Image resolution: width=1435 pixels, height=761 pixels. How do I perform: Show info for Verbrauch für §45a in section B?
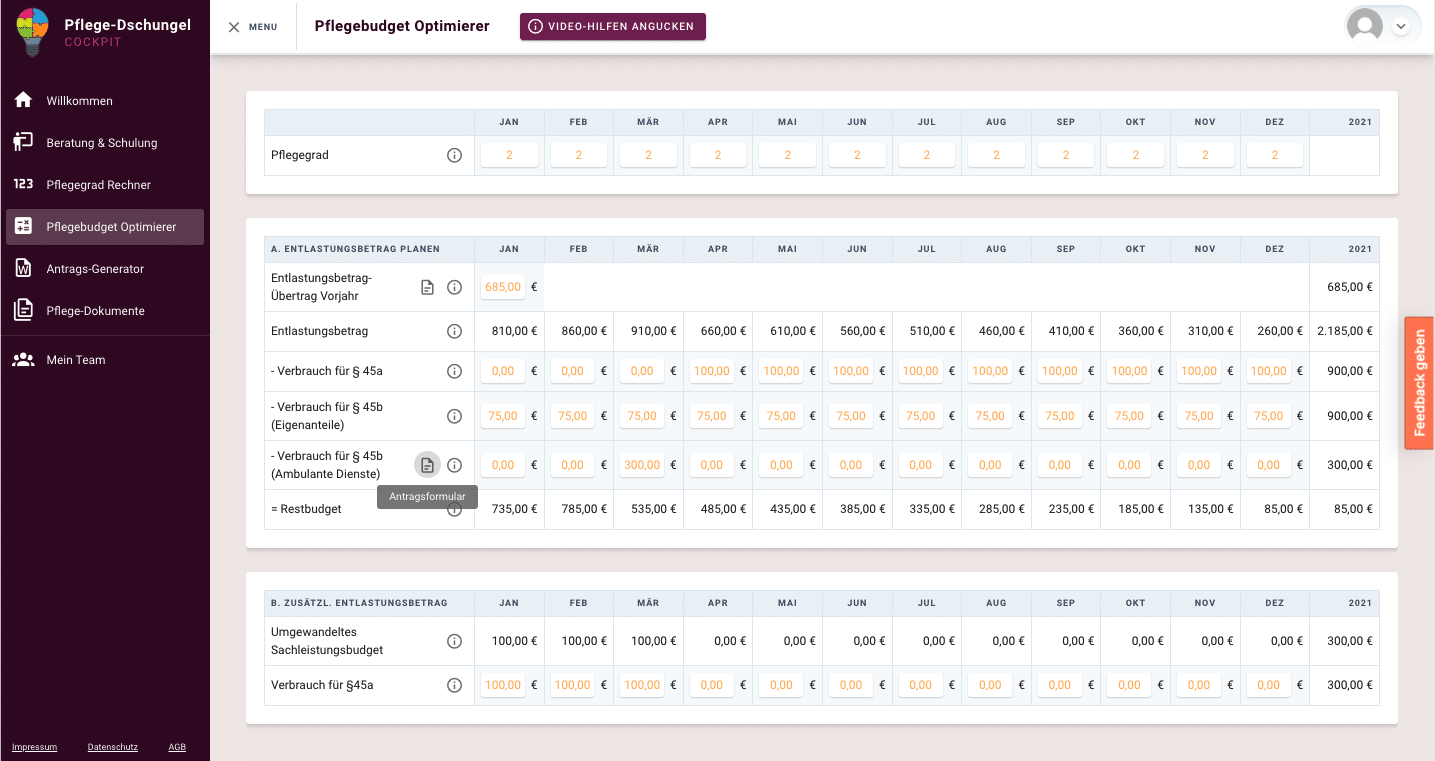454,685
